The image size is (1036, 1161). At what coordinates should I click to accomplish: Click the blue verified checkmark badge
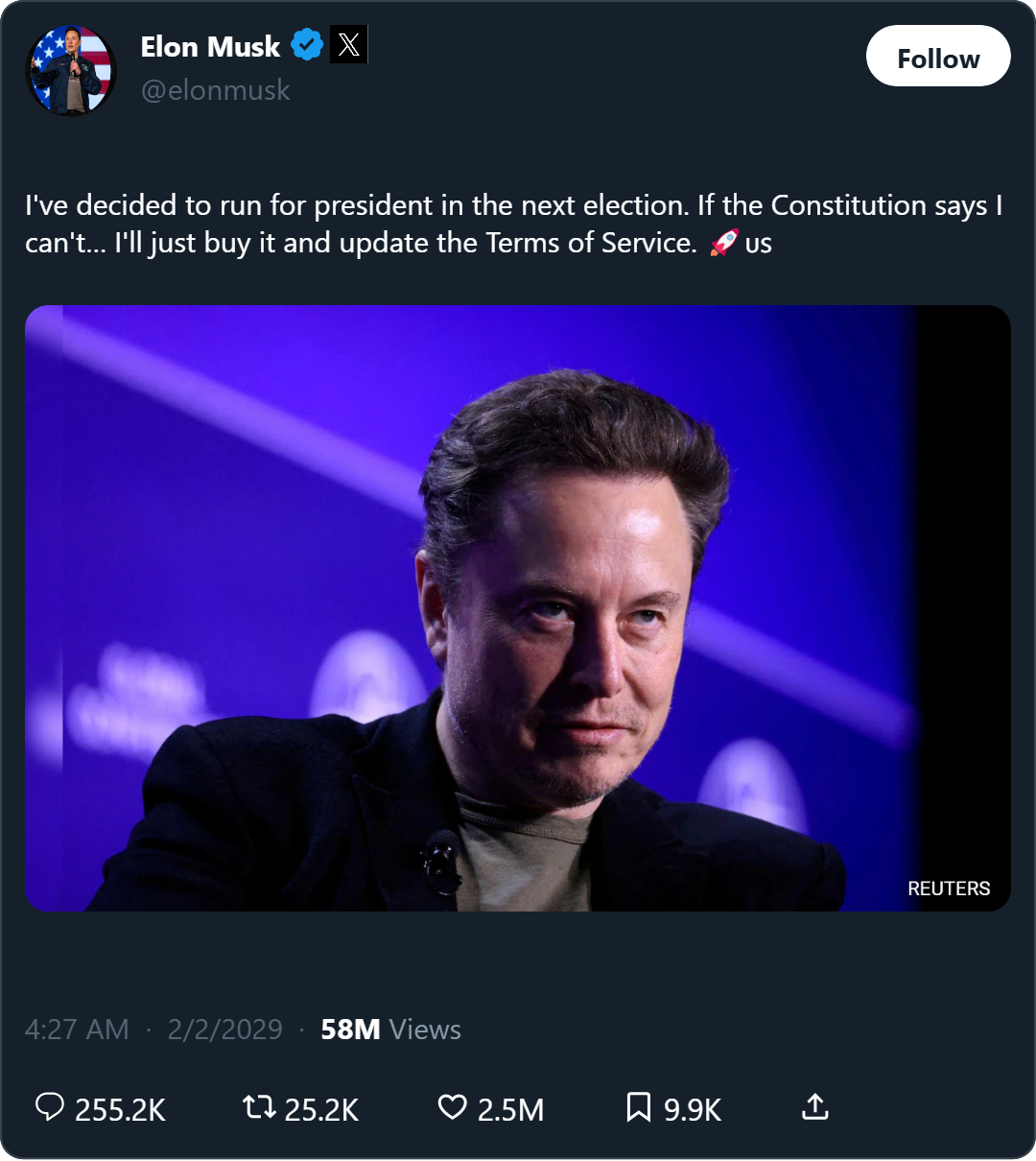pyautogui.click(x=306, y=44)
